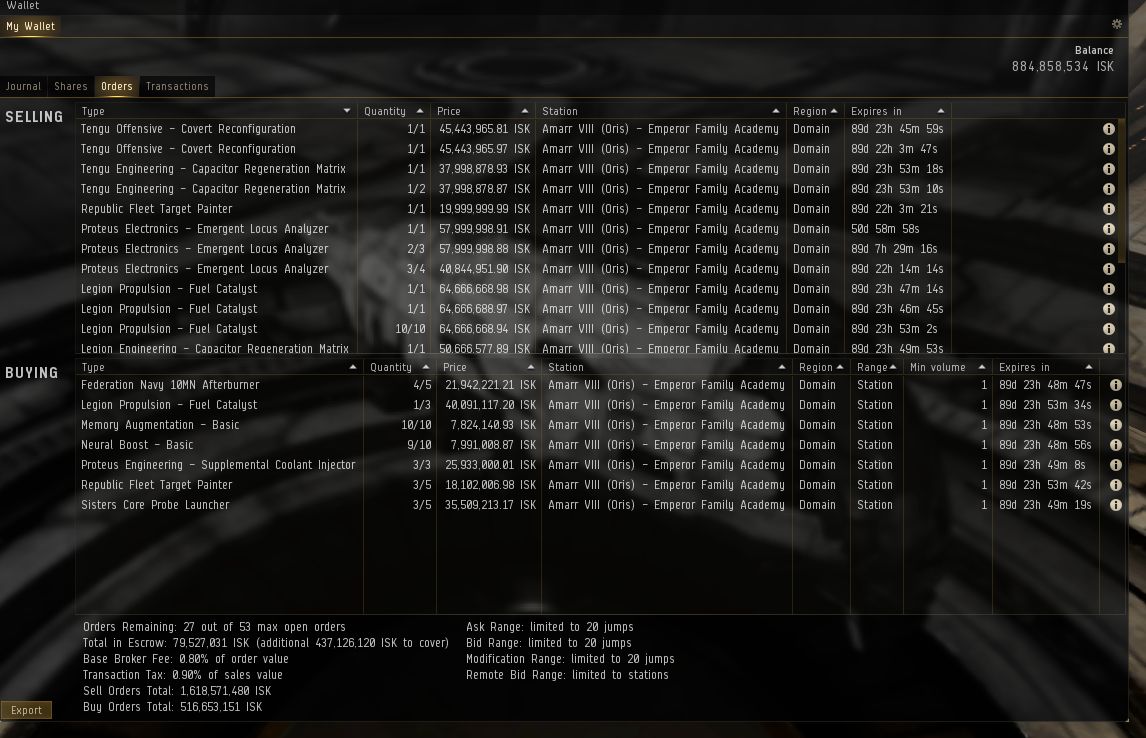Sort selling orders by Type column arrow

[x=347, y=111]
